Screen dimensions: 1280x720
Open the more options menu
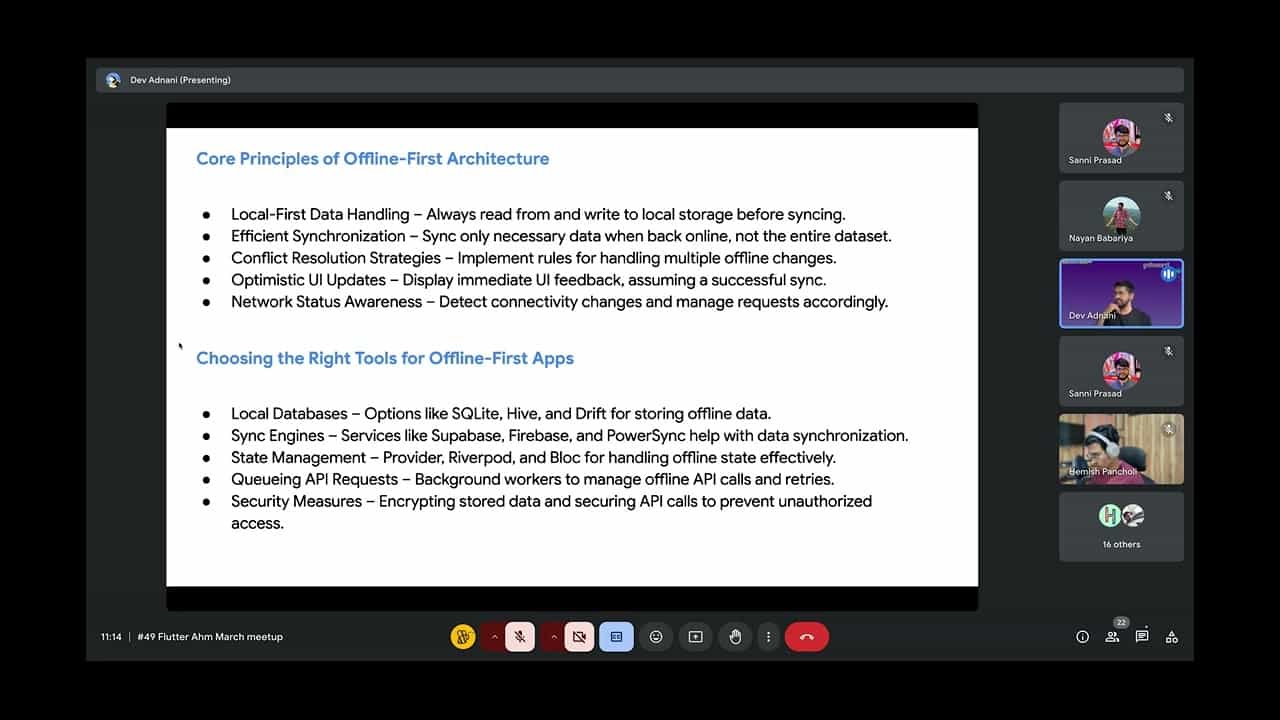(768, 636)
